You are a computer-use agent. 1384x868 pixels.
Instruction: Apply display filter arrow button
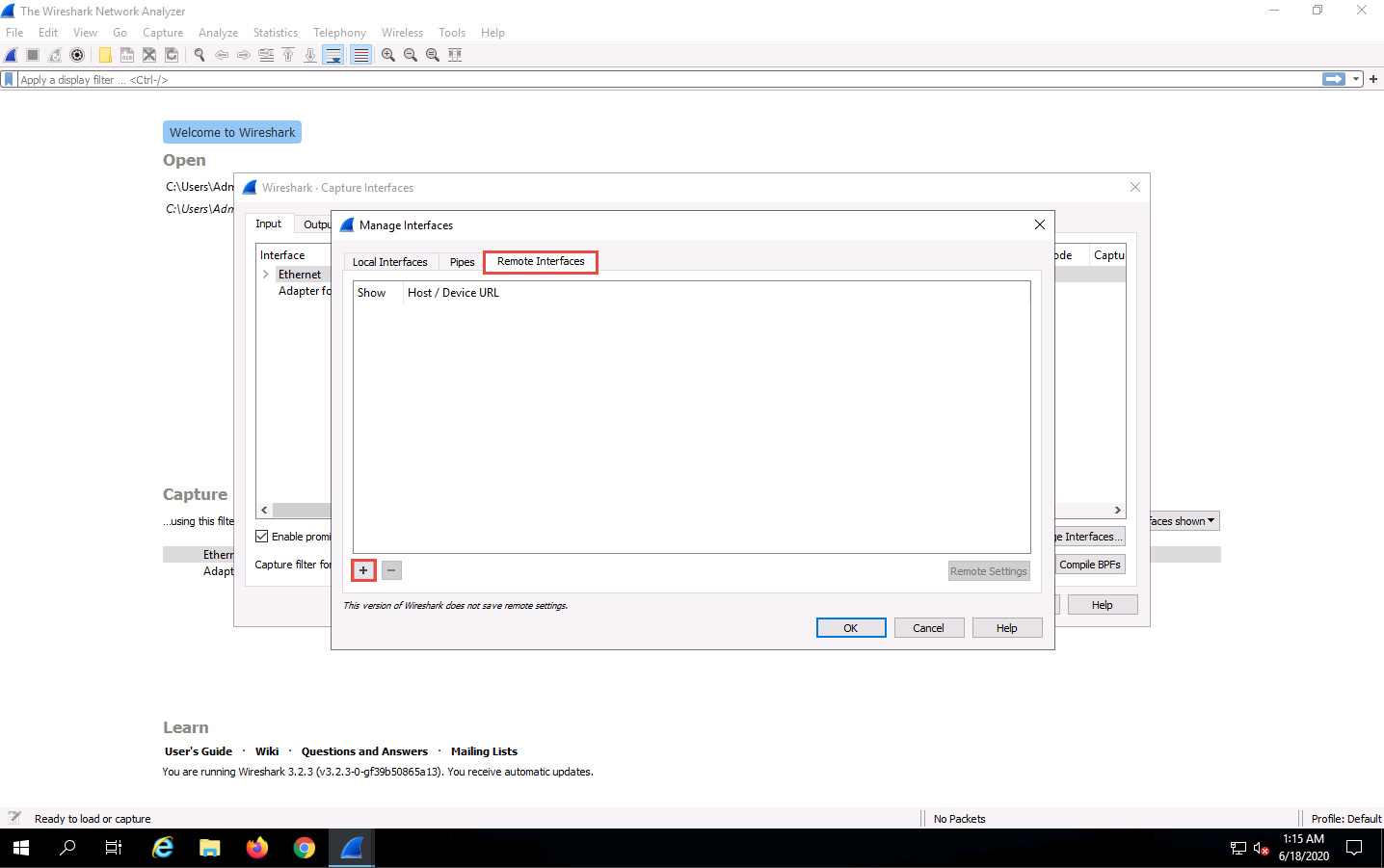point(1334,79)
